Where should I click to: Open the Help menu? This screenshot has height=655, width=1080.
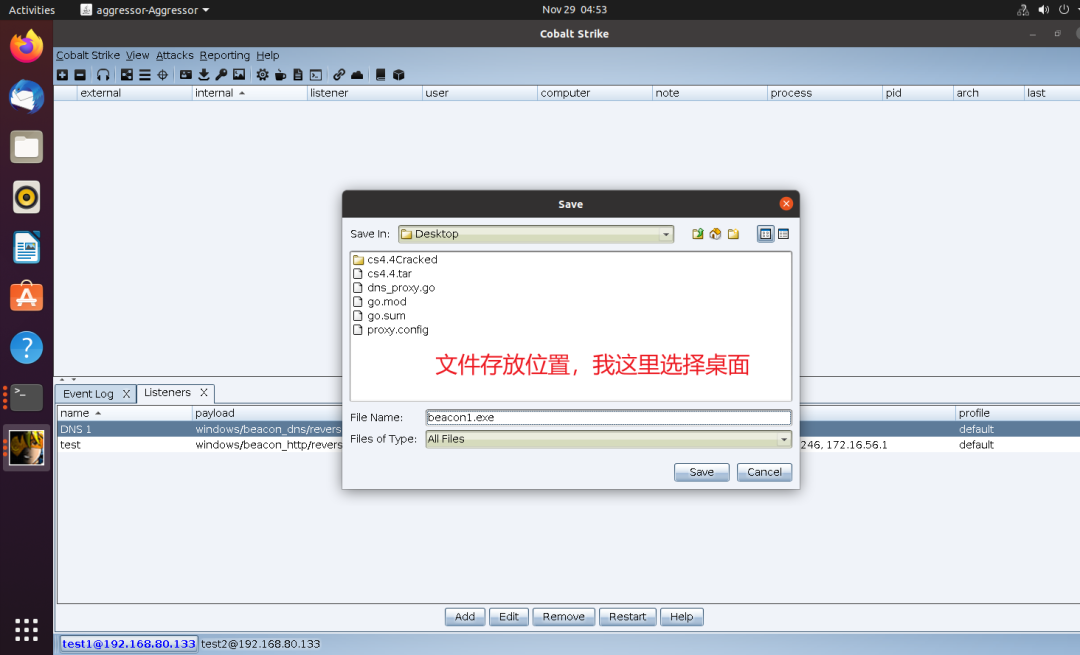[268, 55]
